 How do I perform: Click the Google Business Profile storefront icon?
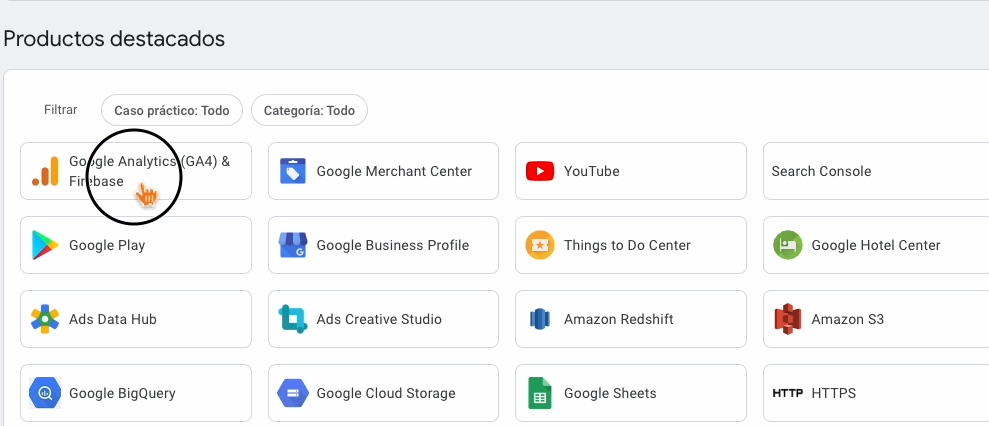(x=292, y=245)
